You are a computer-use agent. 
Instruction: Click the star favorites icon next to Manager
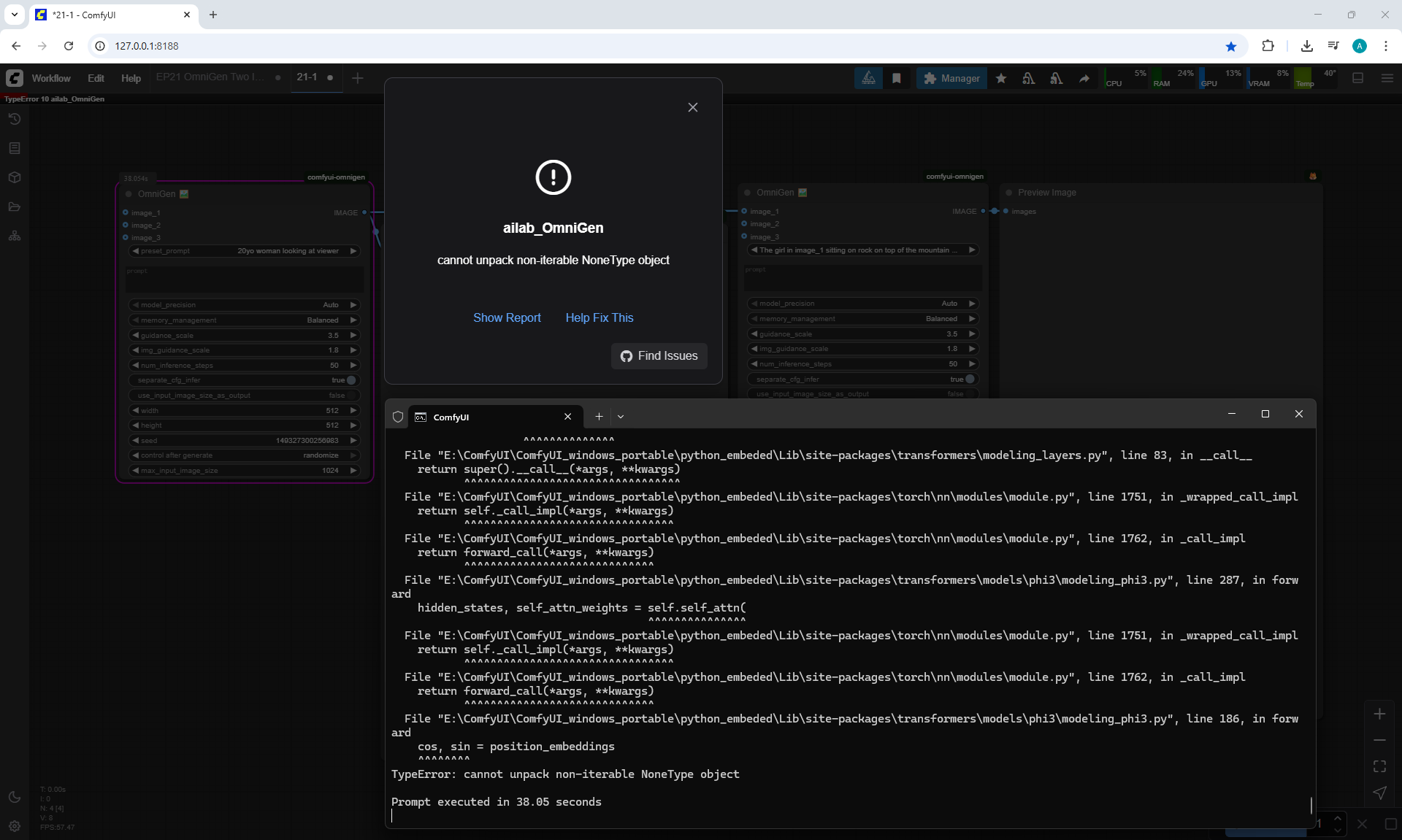(1001, 78)
